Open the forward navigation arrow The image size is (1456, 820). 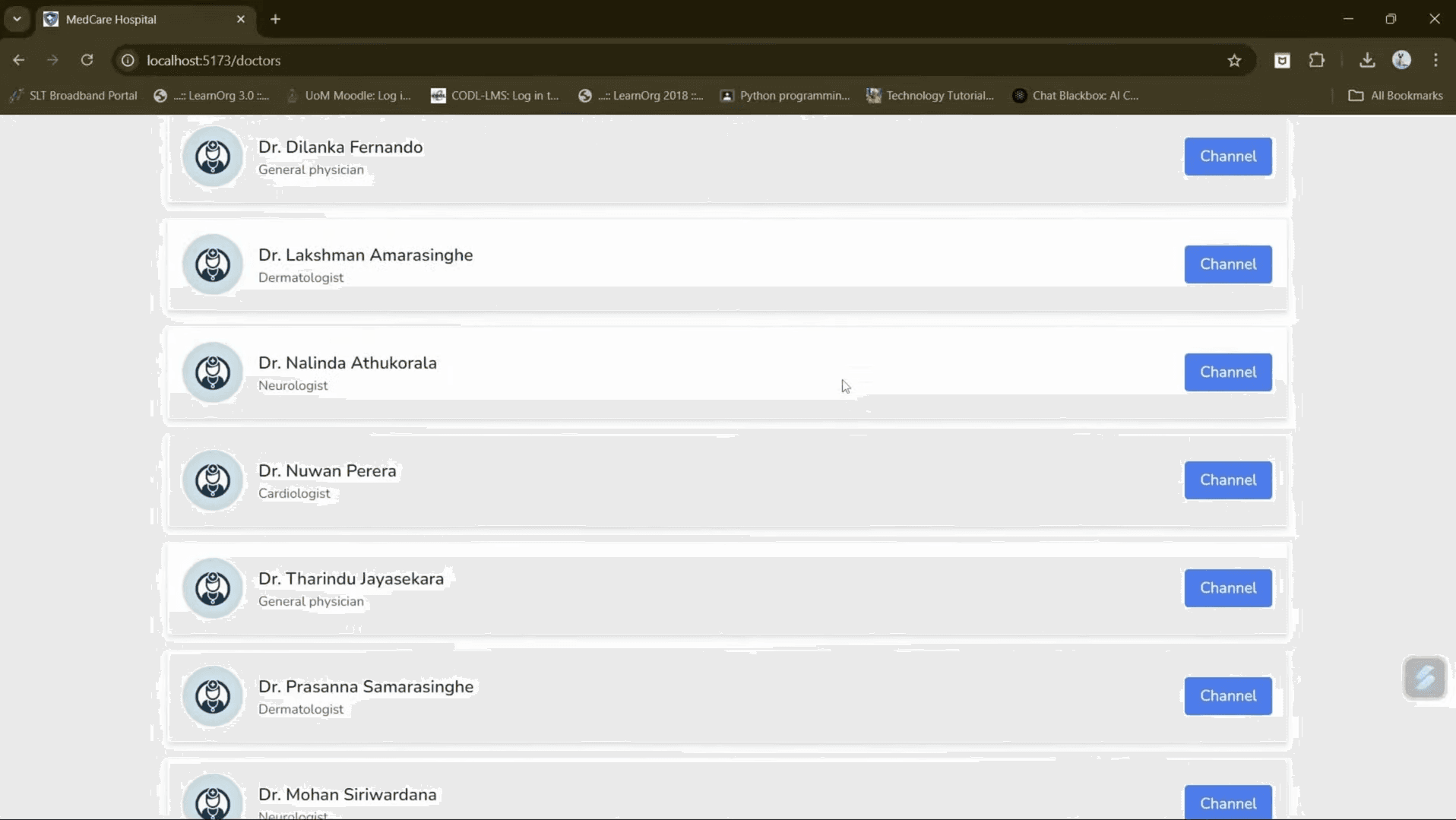click(x=52, y=60)
